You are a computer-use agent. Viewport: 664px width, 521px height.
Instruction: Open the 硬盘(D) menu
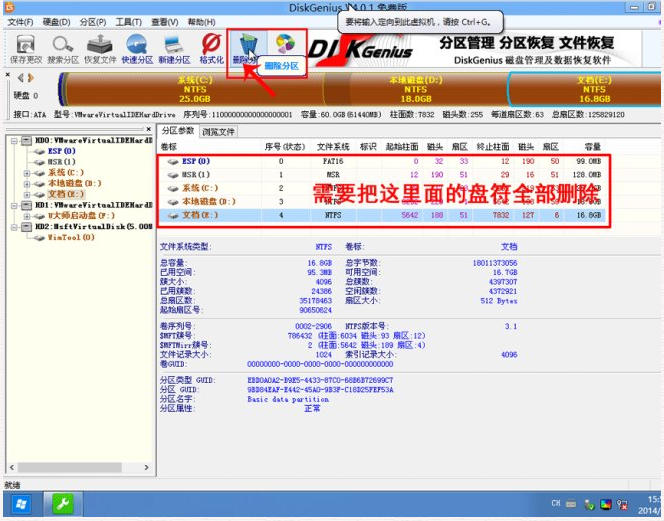56,22
